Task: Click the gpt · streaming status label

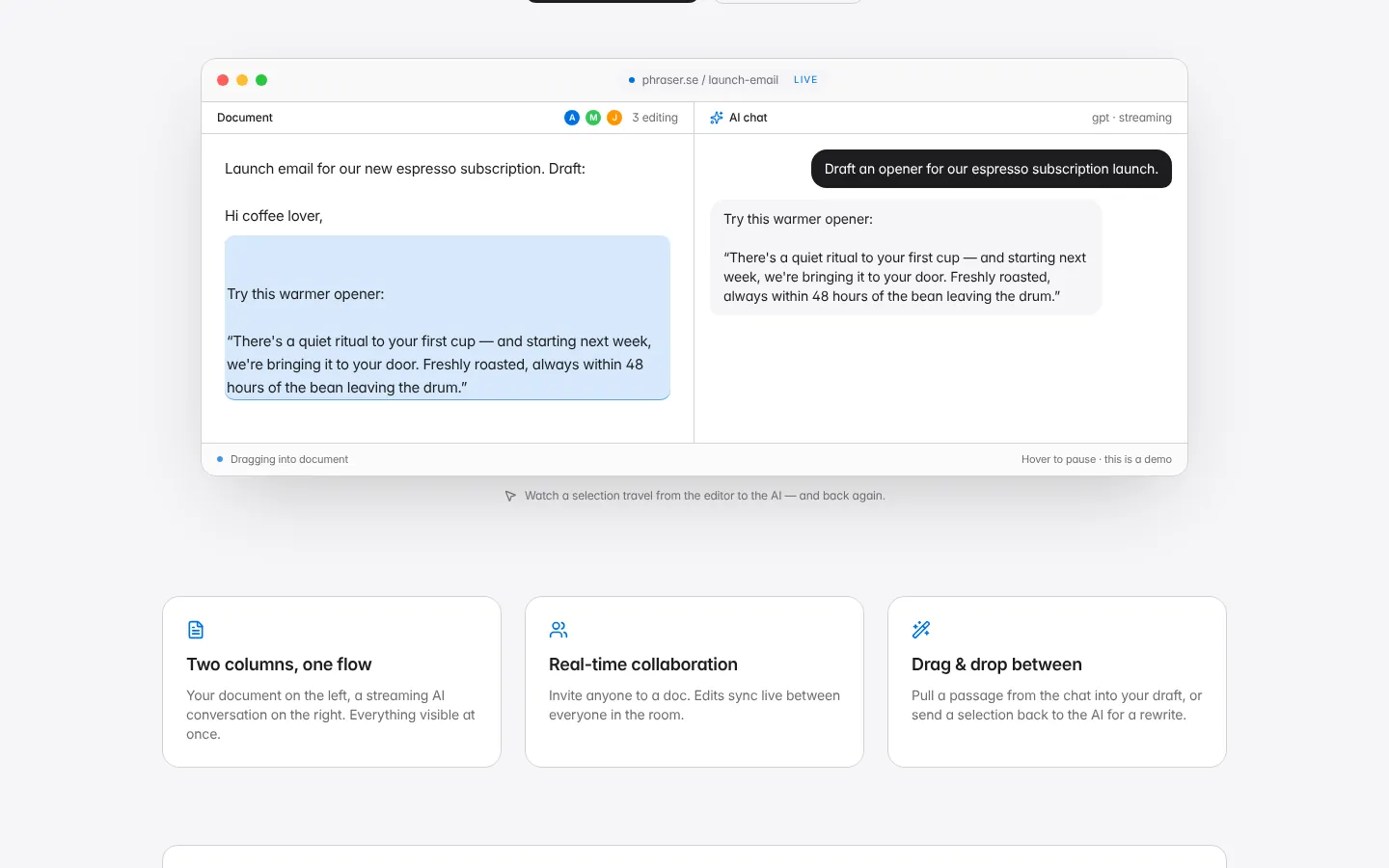Action: point(1131,118)
